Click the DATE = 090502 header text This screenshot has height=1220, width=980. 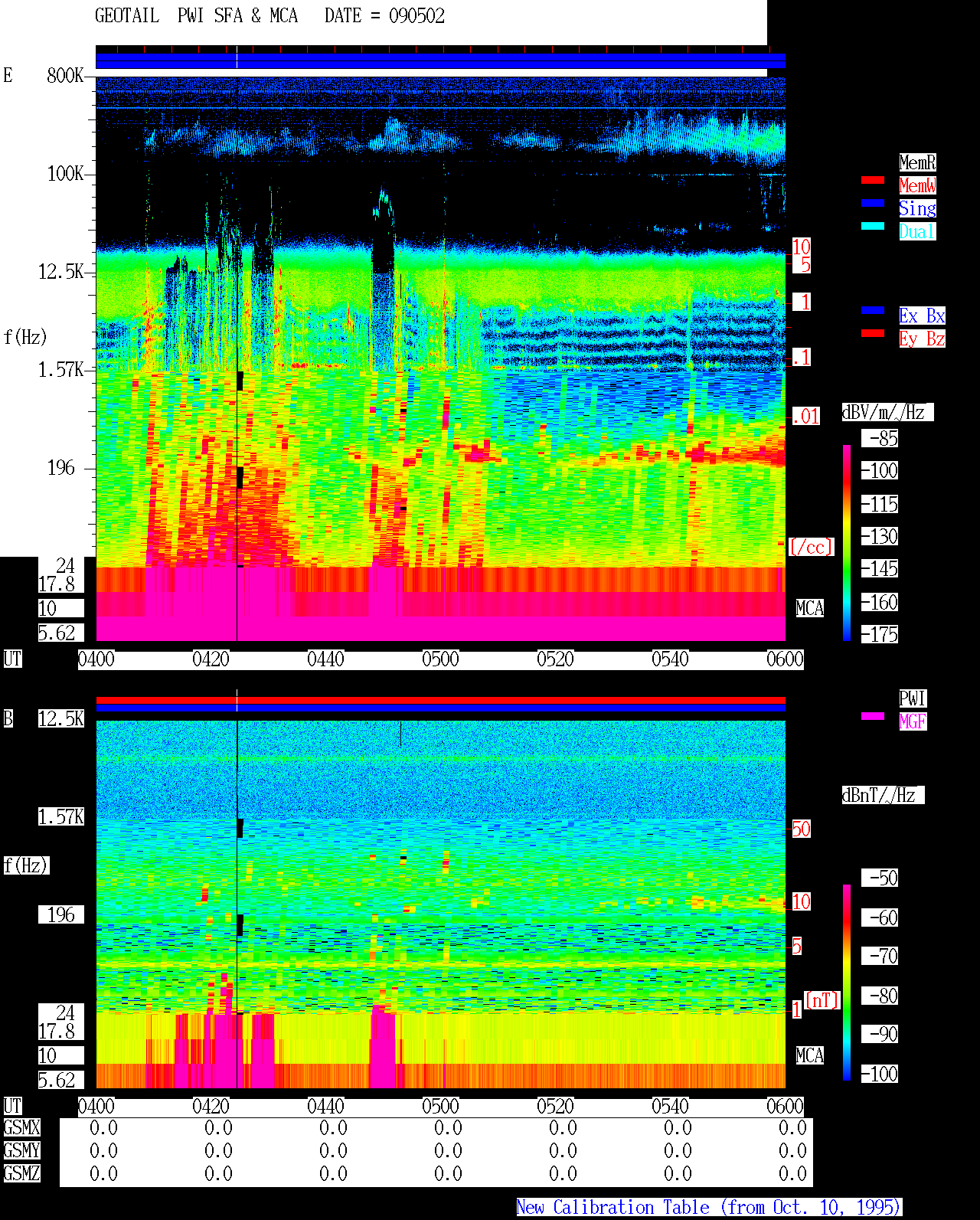pos(384,15)
